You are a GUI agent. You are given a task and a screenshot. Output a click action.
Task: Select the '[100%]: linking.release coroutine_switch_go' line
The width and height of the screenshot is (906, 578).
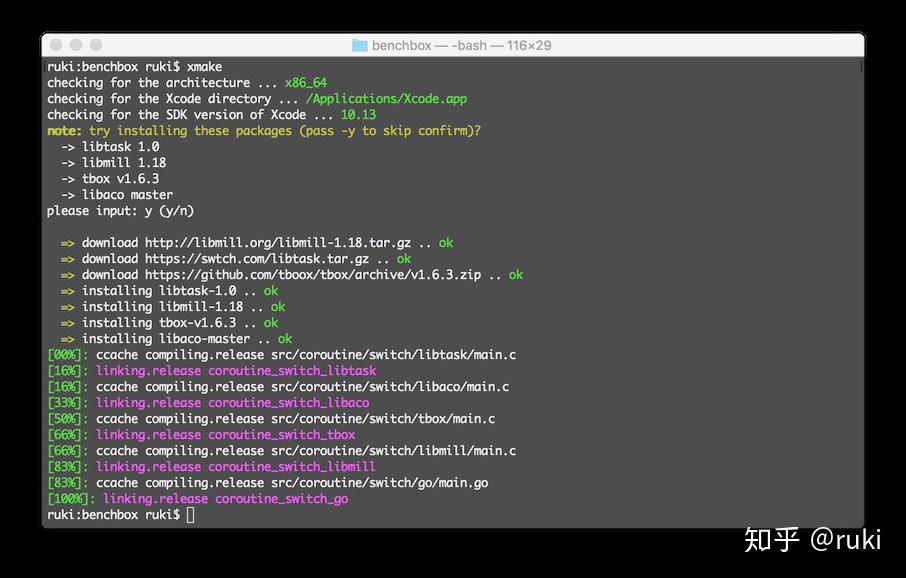[x=200, y=498]
